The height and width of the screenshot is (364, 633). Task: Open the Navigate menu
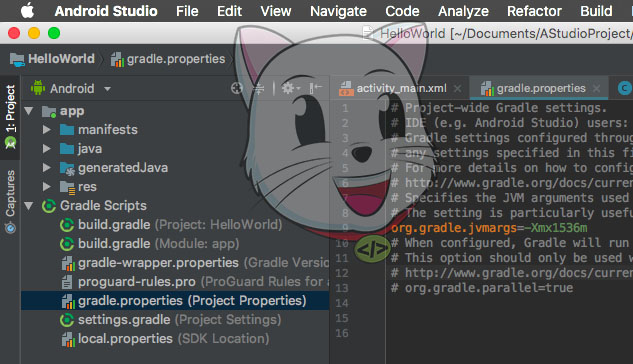[338, 11]
